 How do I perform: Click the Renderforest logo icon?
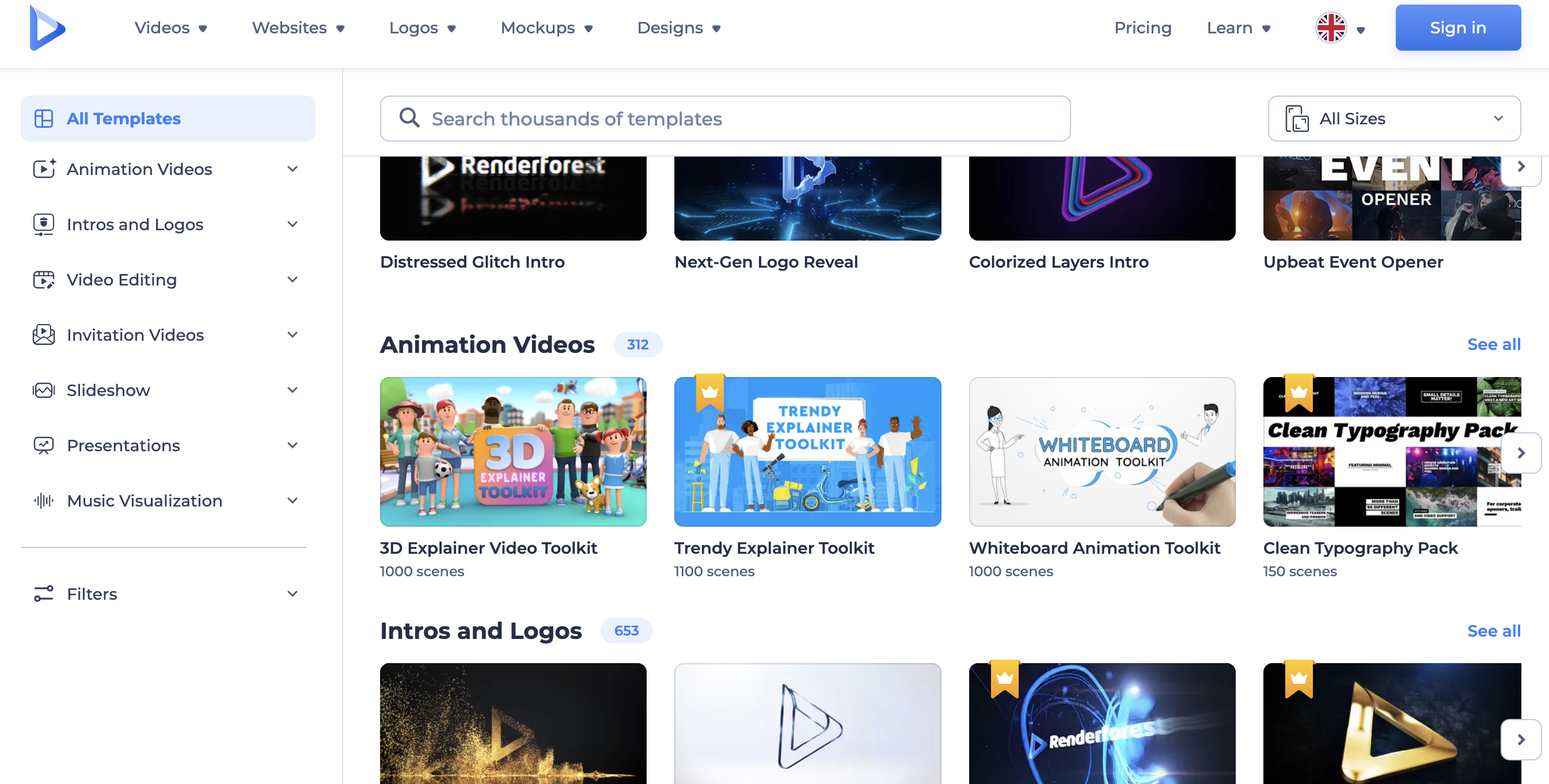coord(47,28)
